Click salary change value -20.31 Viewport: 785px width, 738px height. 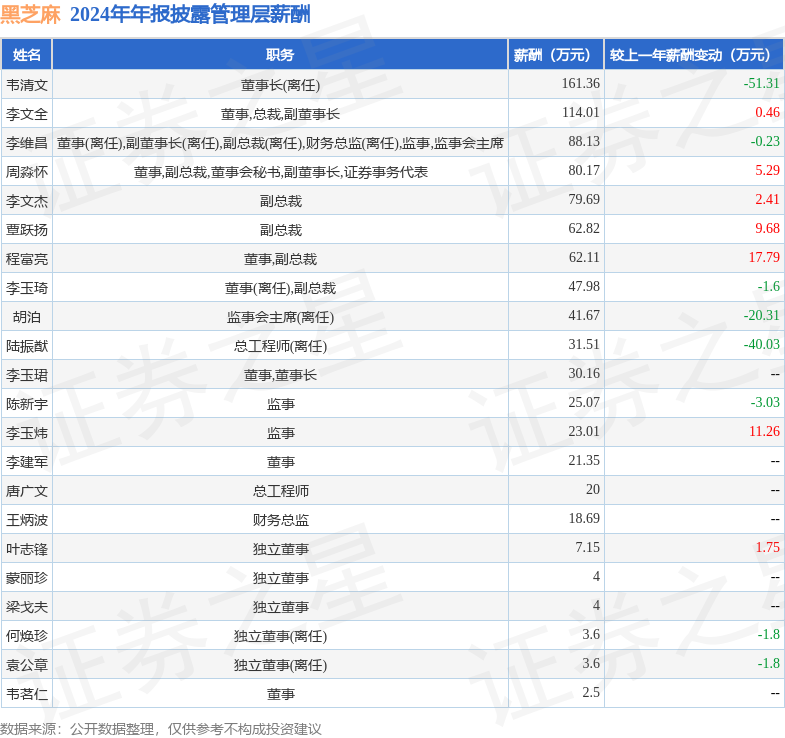click(x=761, y=315)
